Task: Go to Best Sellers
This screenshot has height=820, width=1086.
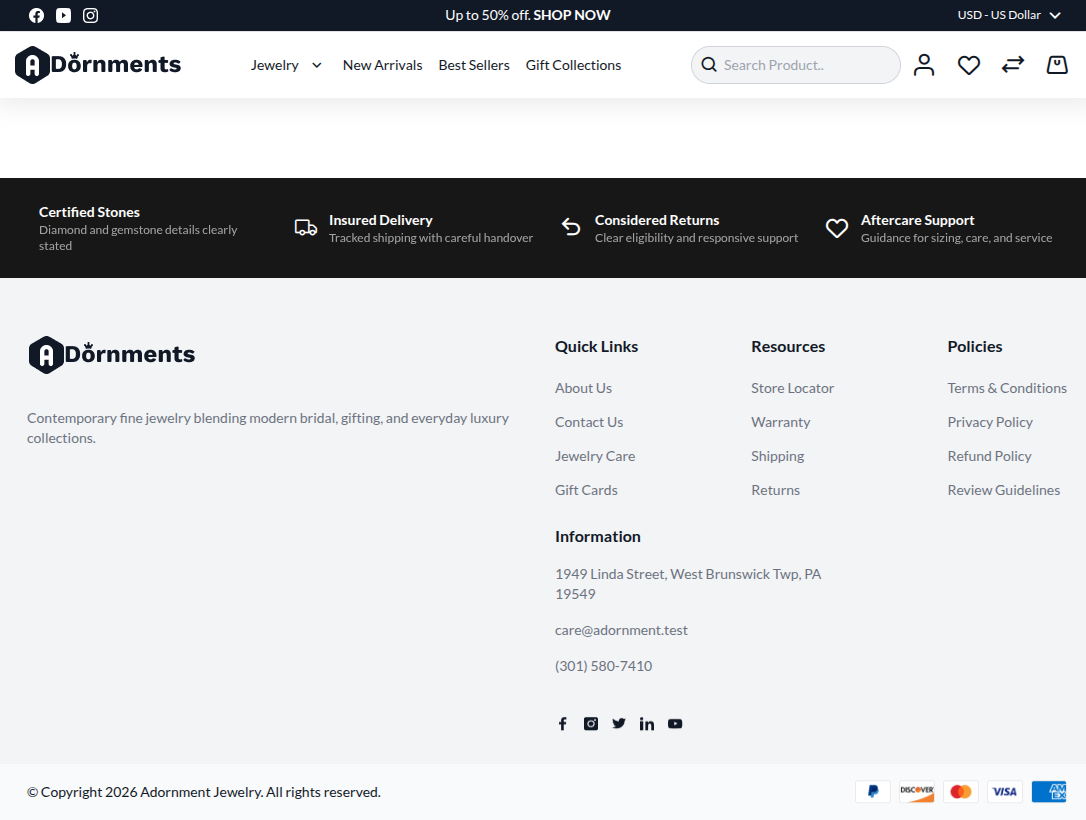Action: [x=474, y=65]
